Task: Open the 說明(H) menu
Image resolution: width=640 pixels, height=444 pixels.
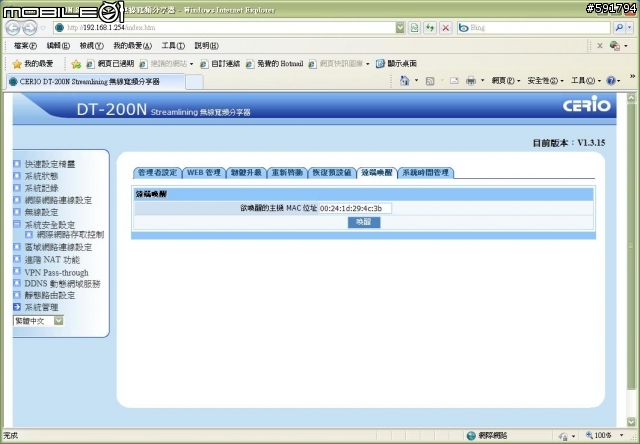Action: 207,46
